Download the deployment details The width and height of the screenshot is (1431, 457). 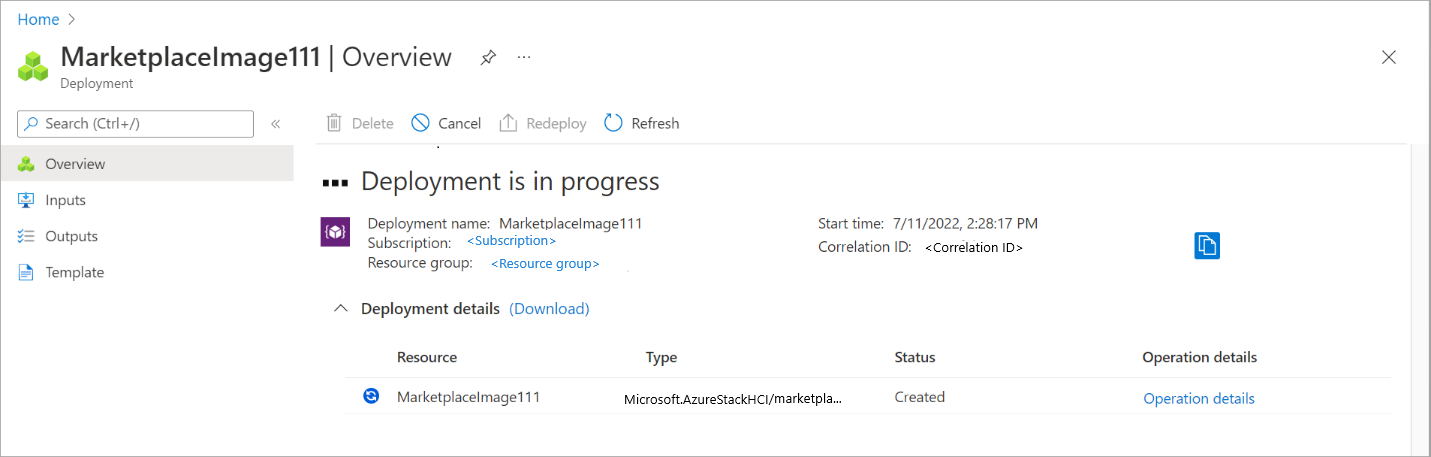point(549,309)
